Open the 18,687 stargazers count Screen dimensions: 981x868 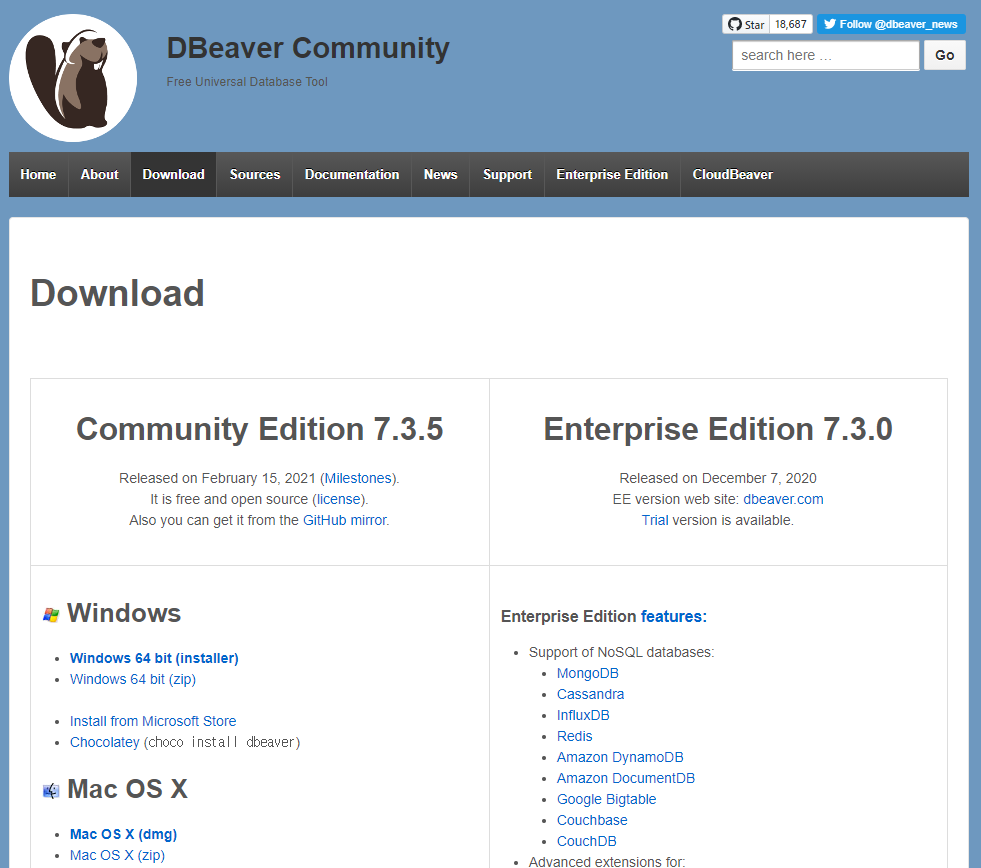click(791, 24)
